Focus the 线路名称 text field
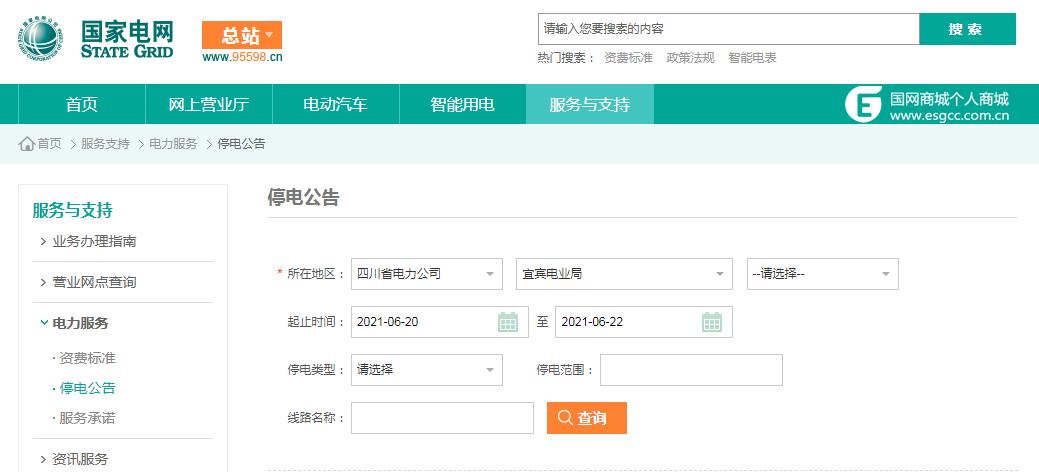This screenshot has width=1039, height=472. 442,418
